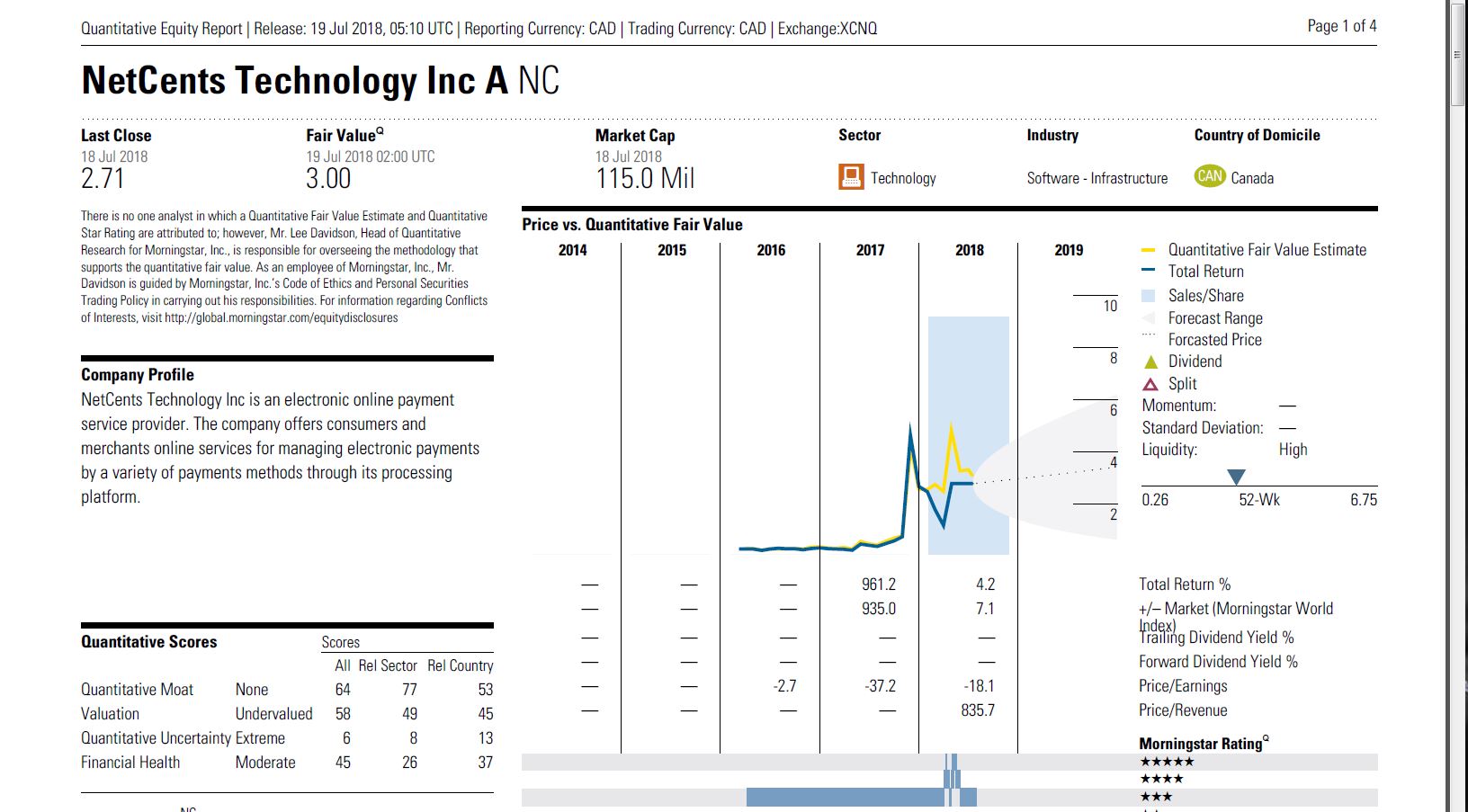This screenshot has width=1468, height=812.
Task: Click the Rel Sector scores column header
Action: (388, 665)
